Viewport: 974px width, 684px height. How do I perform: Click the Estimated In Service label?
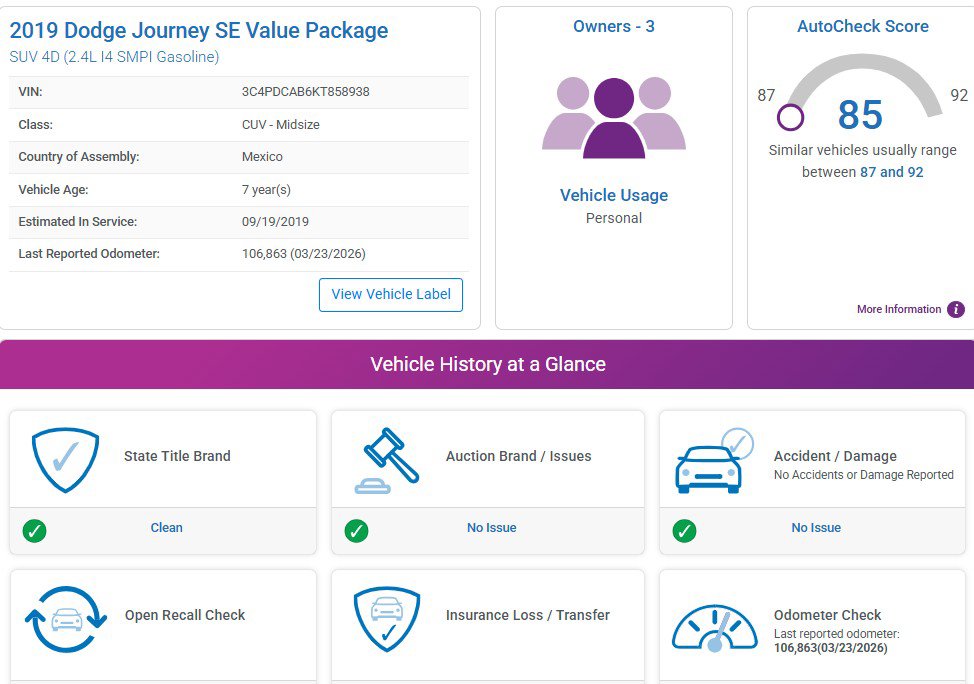pyautogui.click(x=78, y=222)
